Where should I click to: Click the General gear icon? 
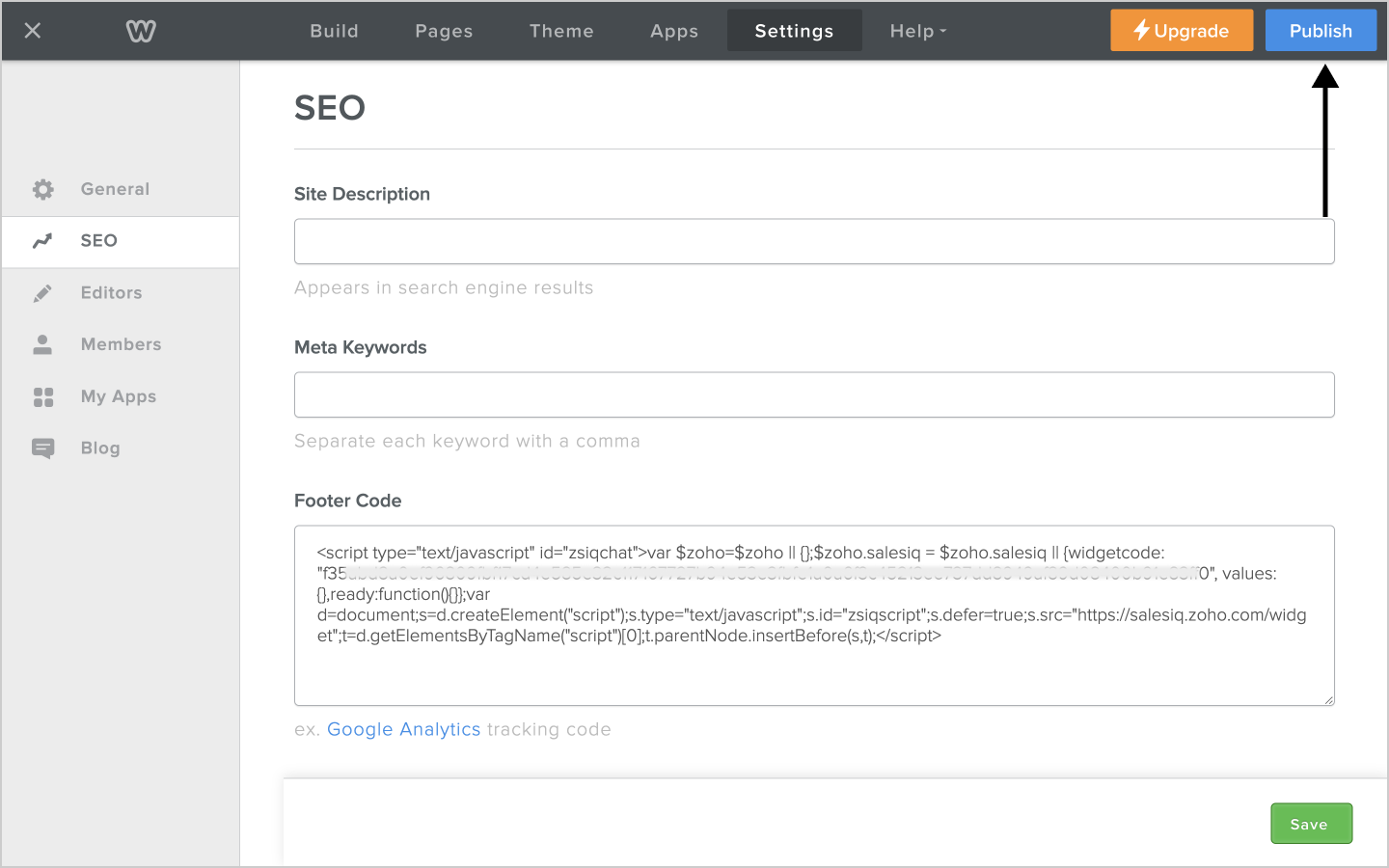(43, 189)
